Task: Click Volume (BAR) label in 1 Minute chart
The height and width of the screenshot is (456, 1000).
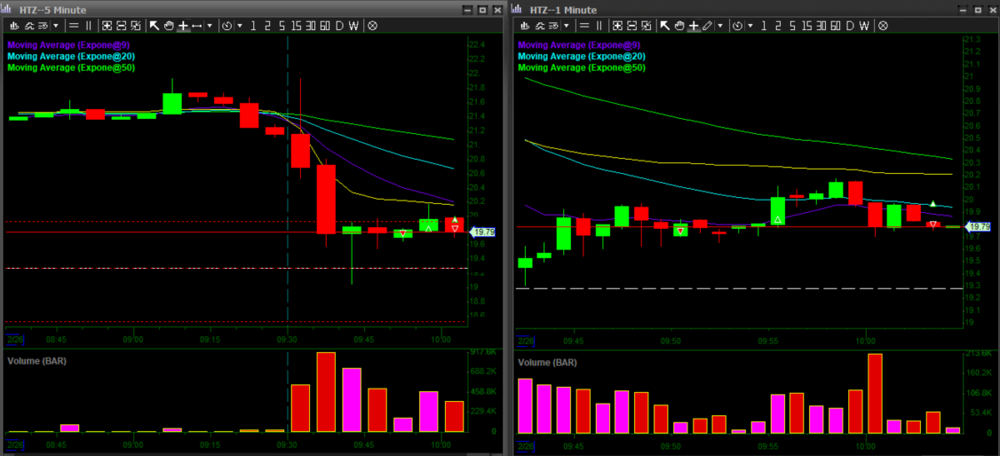Action: [x=547, y=361]
